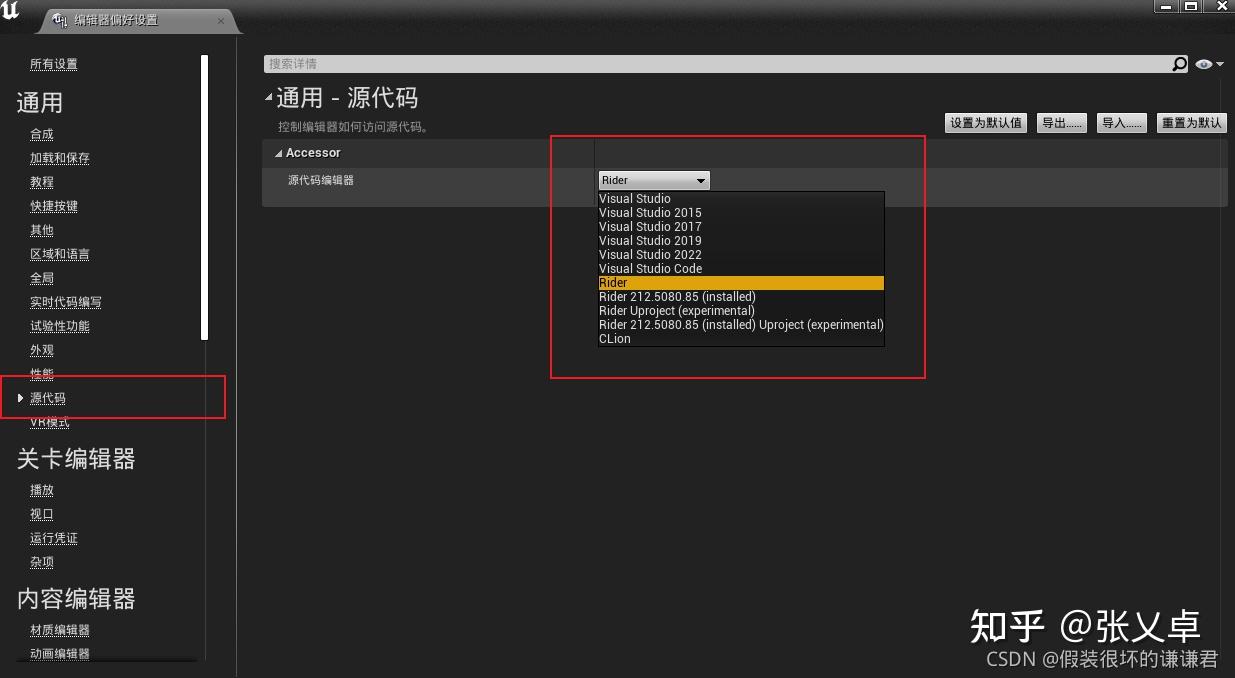Close the 编辑器偏好设置 tab
This screenshot has width=1235, height=678.
click(220, 20)
